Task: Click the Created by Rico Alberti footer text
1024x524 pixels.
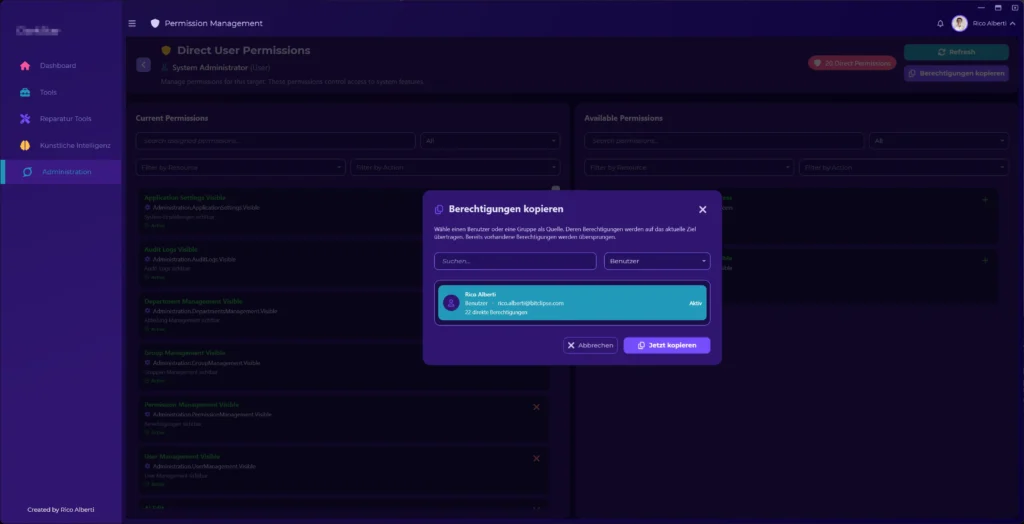Action: [x=61, y=510]
